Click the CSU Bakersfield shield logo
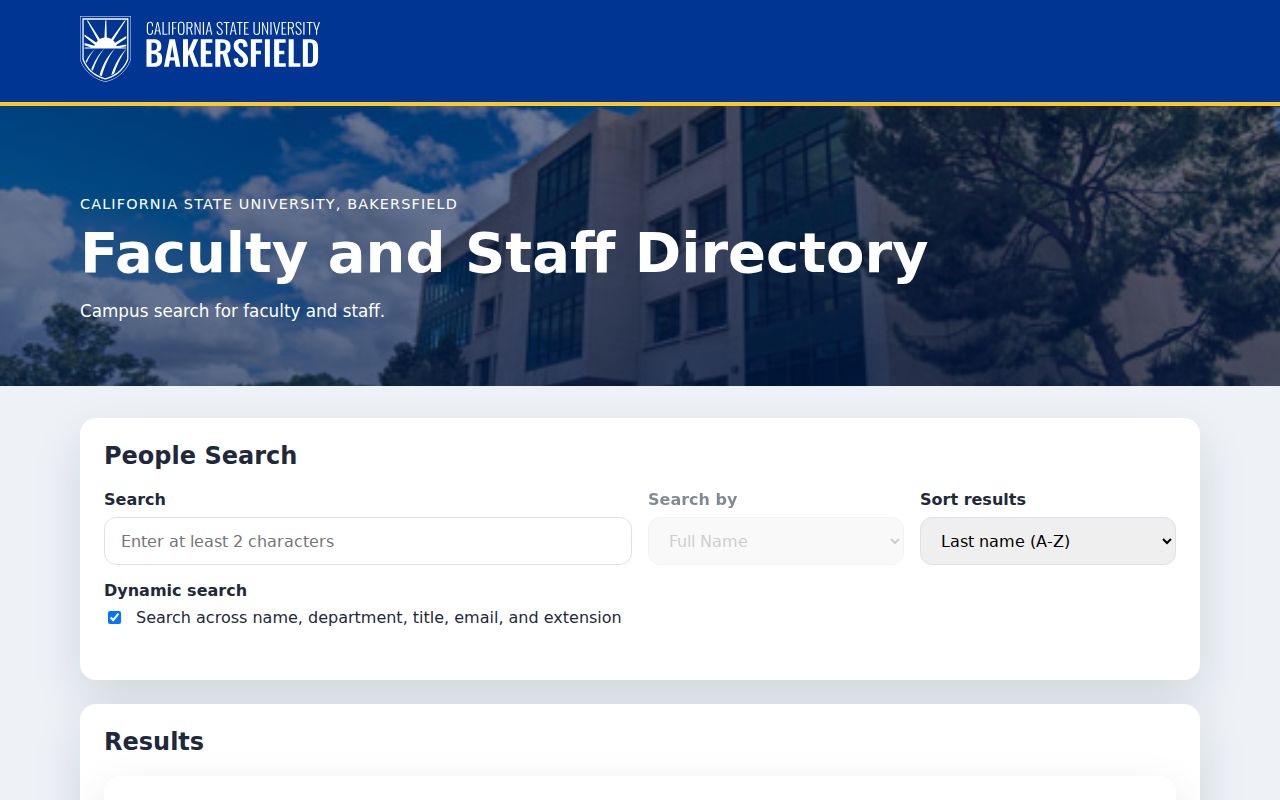This screenshot has width=1280, height=800. click(x=105, y=48)
